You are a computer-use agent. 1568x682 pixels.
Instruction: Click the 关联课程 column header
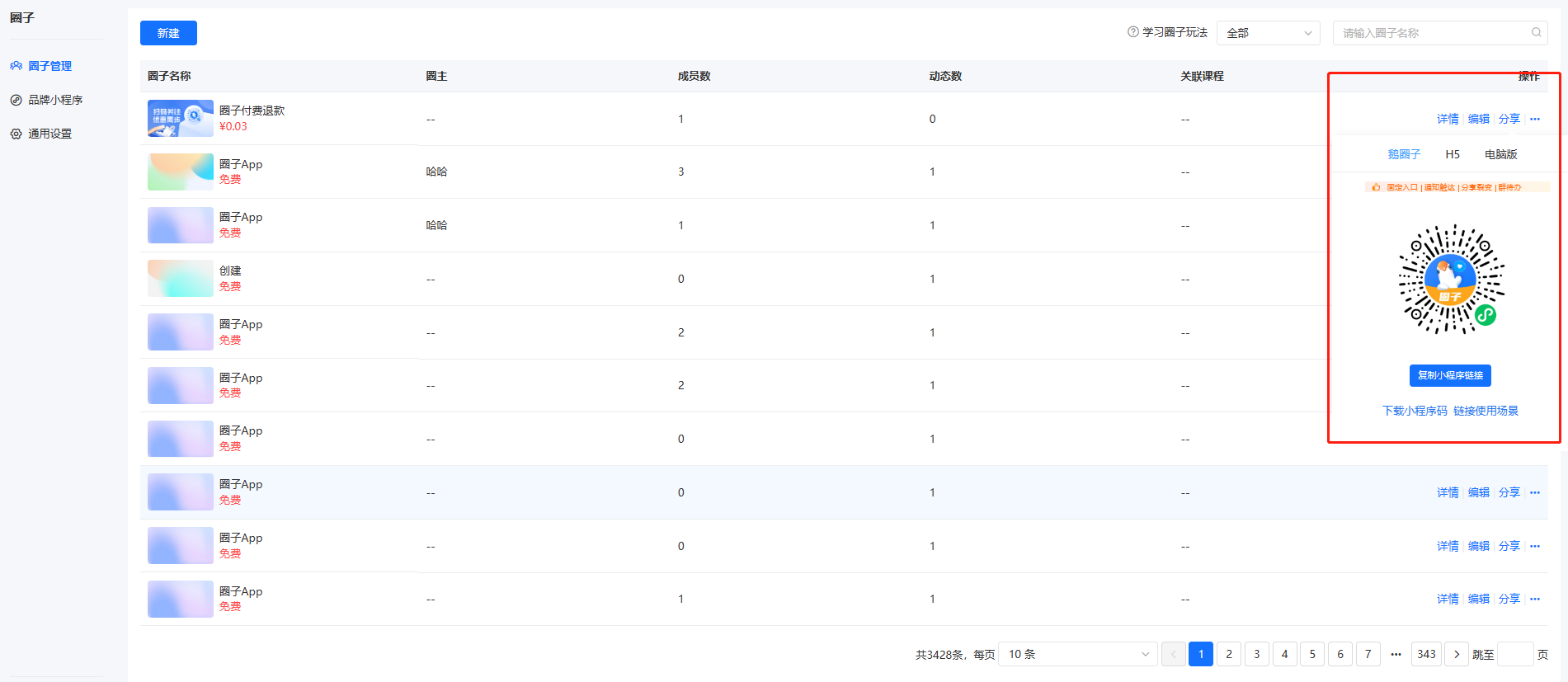(x=1202, y=76)
